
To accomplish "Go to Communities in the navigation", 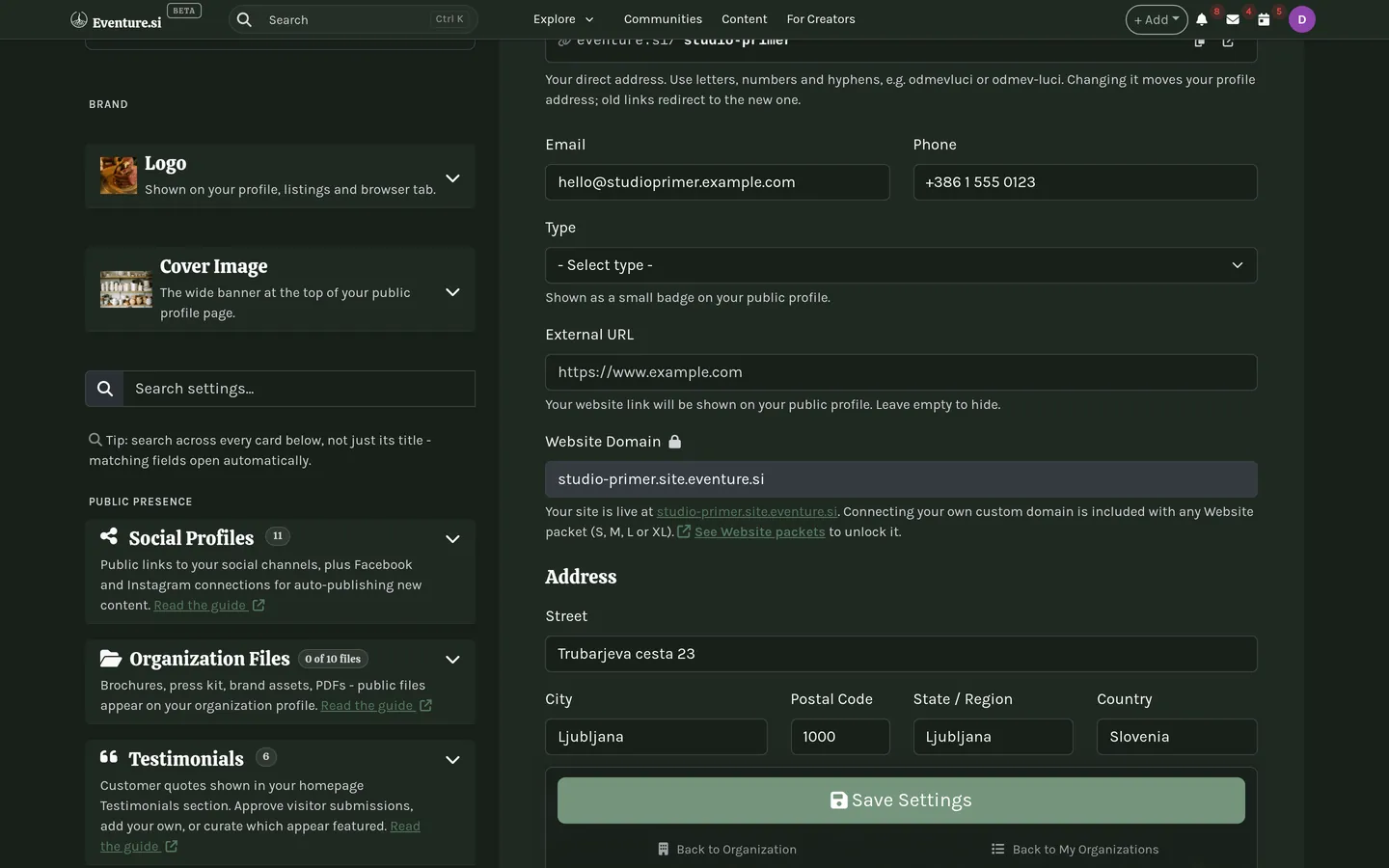I will (x=663, y=19).
